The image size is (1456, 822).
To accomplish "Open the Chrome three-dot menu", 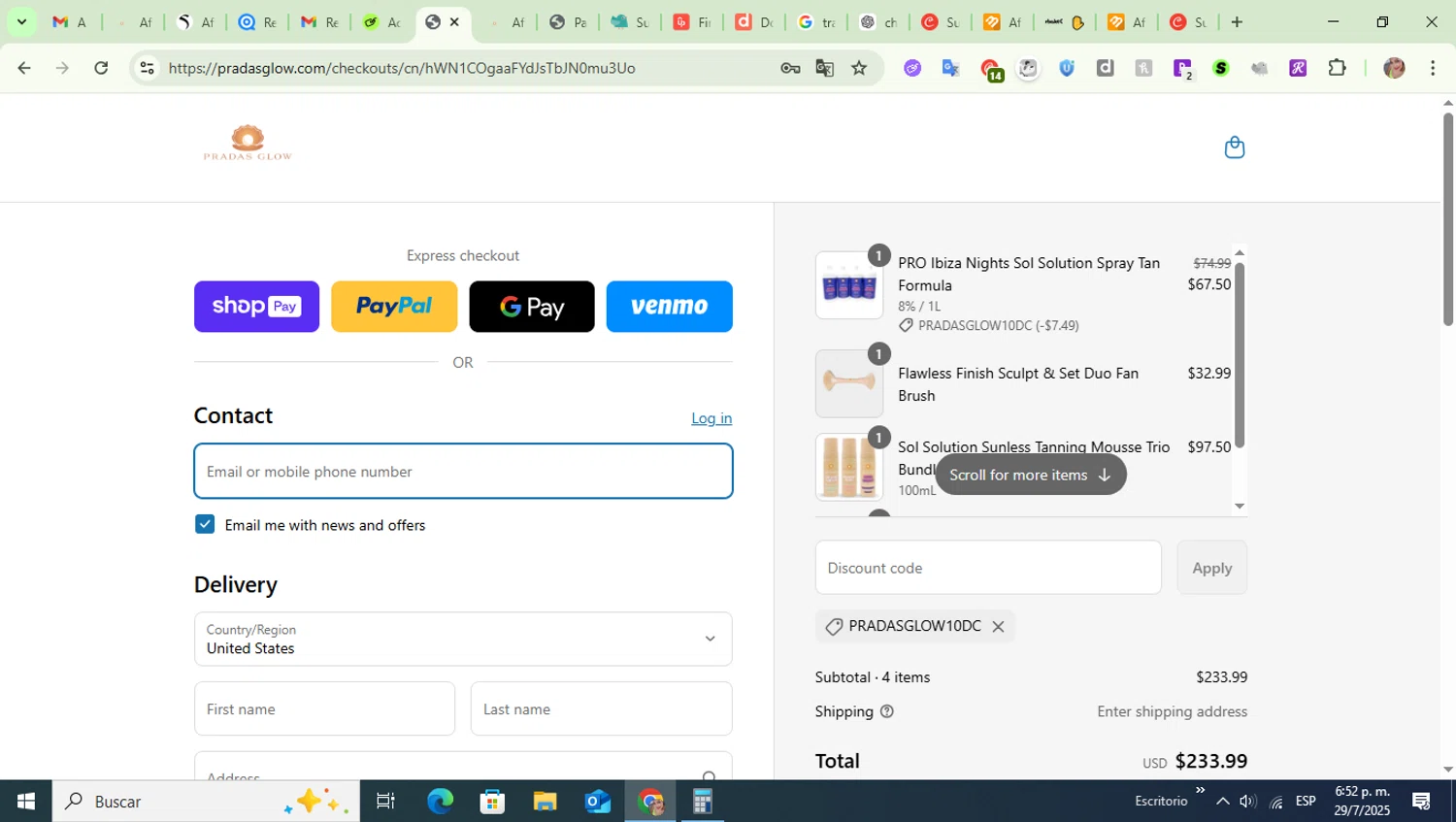I will click(x=1433, y=68).
